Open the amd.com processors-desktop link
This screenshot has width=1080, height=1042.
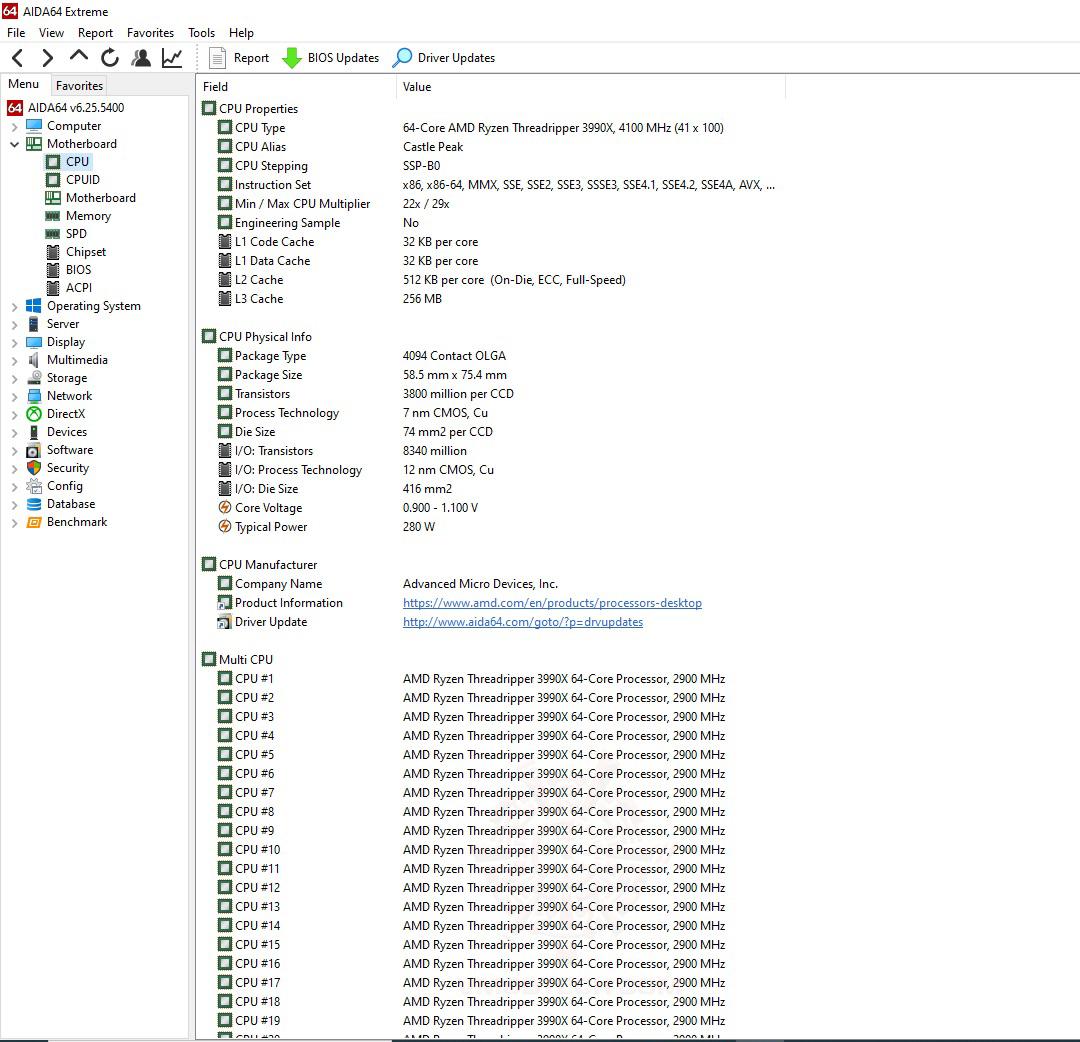point(552,603)
